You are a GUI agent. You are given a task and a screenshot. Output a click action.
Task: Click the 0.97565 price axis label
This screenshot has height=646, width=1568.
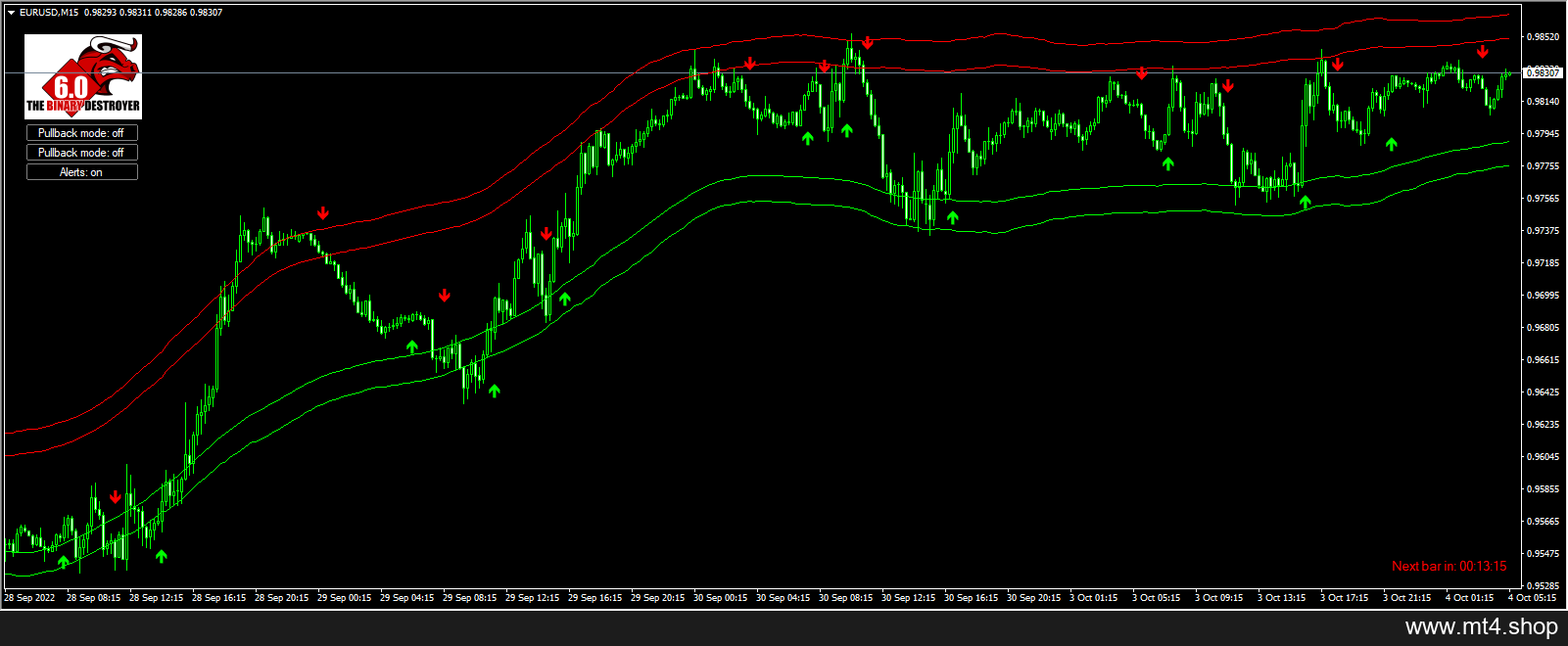[x=1544, y=199]
